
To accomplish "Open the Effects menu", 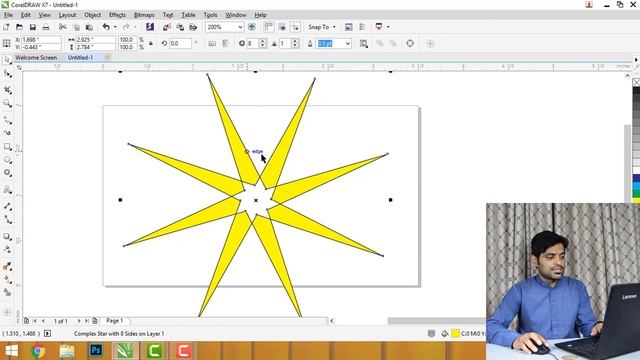I will click(x=118, y=15).
